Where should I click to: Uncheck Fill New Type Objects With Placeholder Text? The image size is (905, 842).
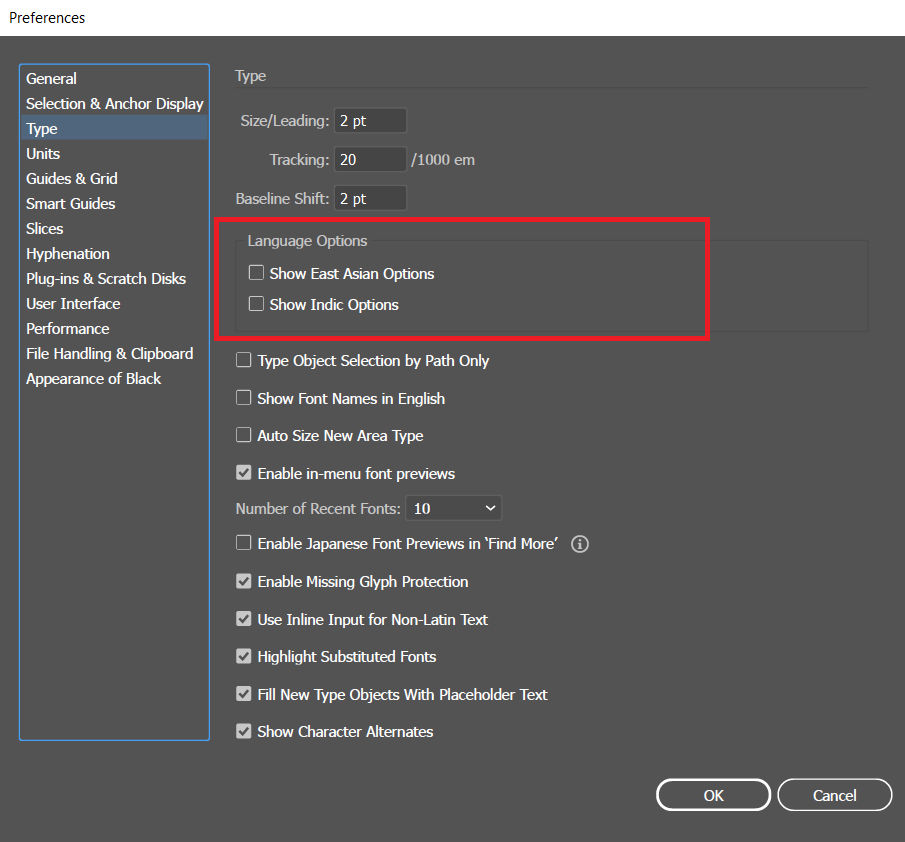point(243,694)
